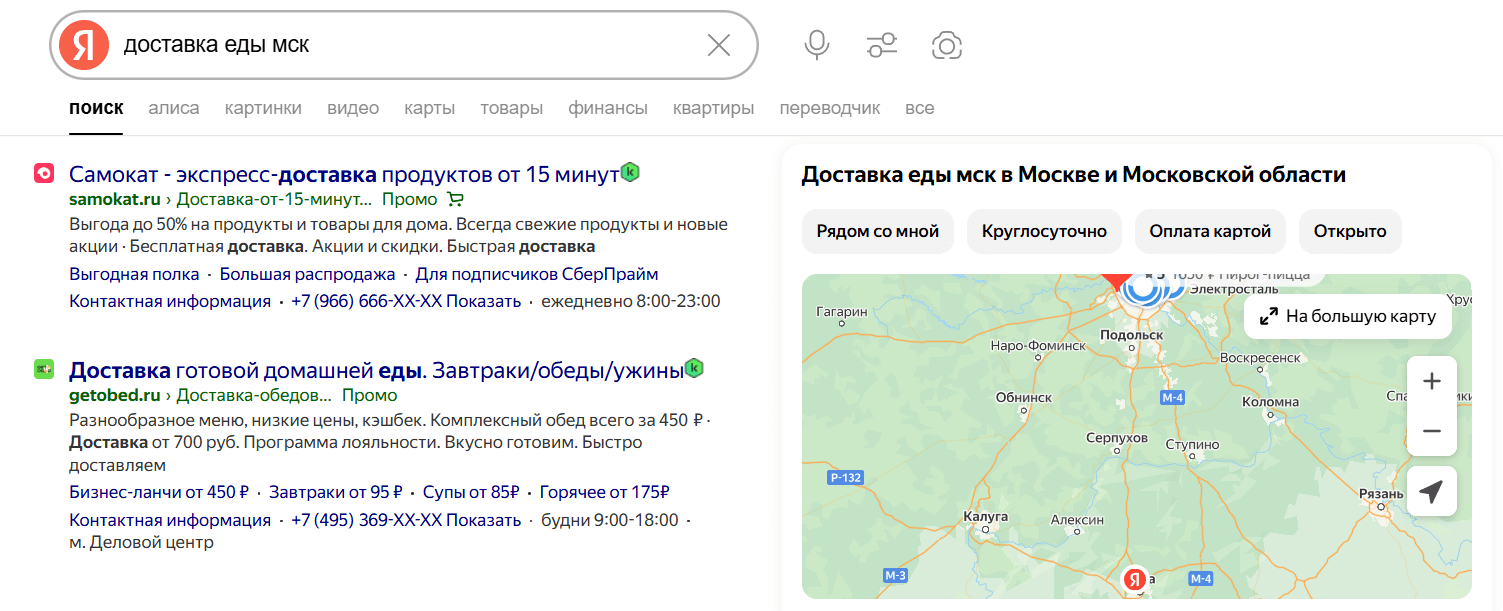Switch to товары tab

click(512, 108)
